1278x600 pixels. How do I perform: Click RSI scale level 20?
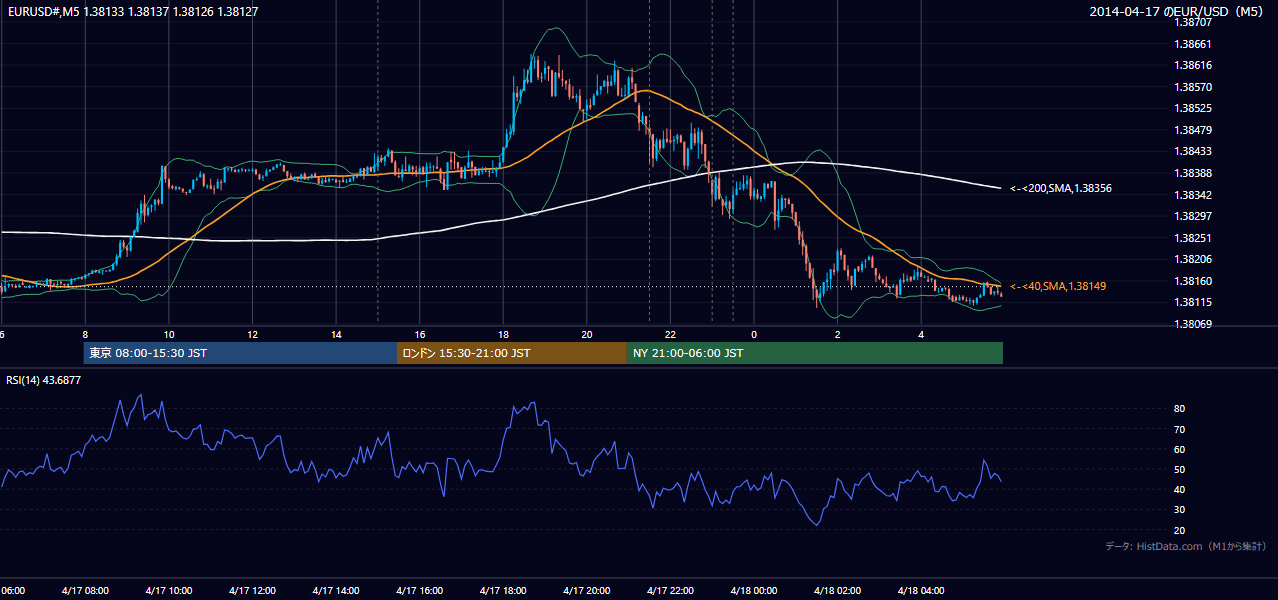(x=1180, y=530)
